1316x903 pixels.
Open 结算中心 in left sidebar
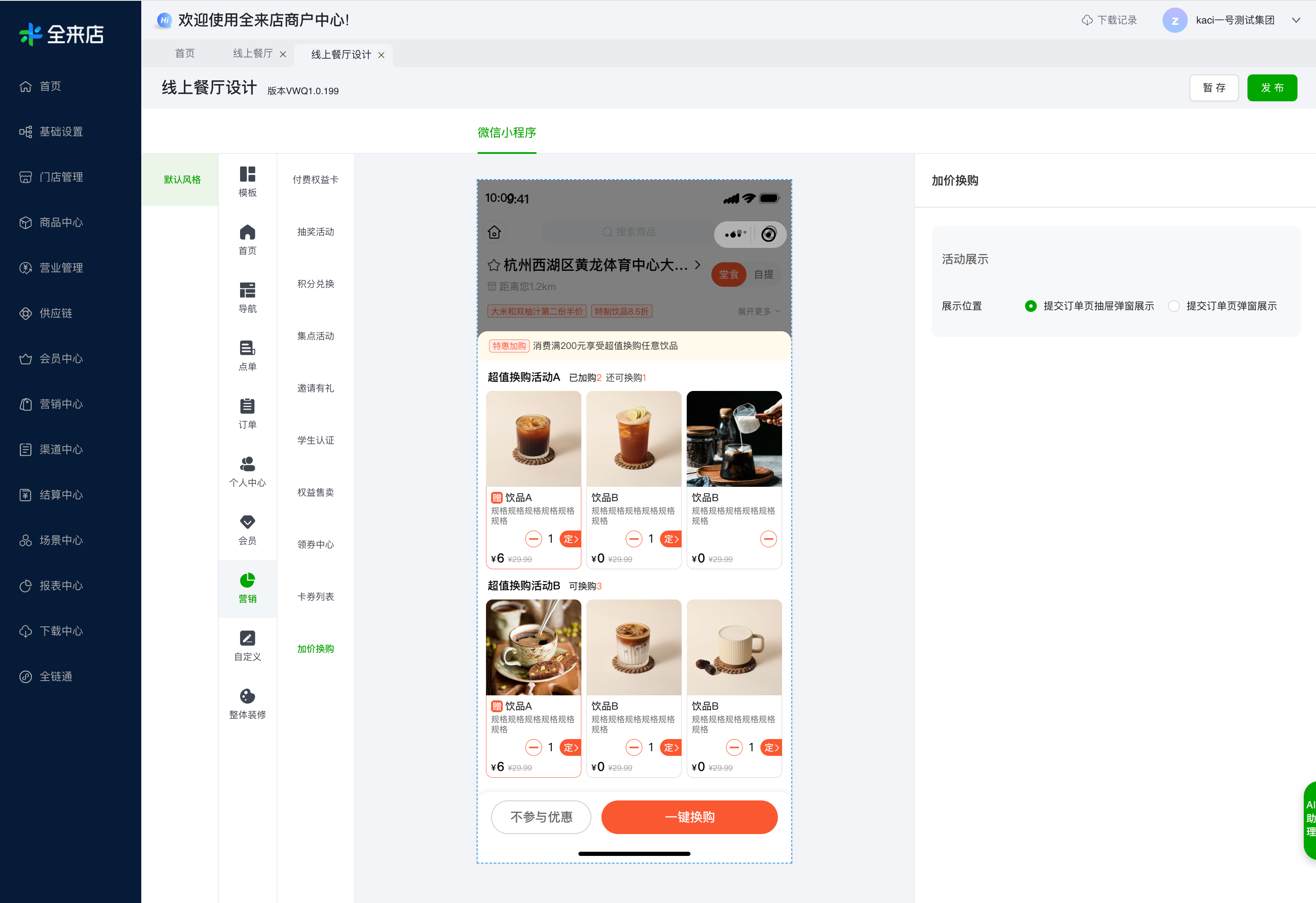click(x=51, y=495)
